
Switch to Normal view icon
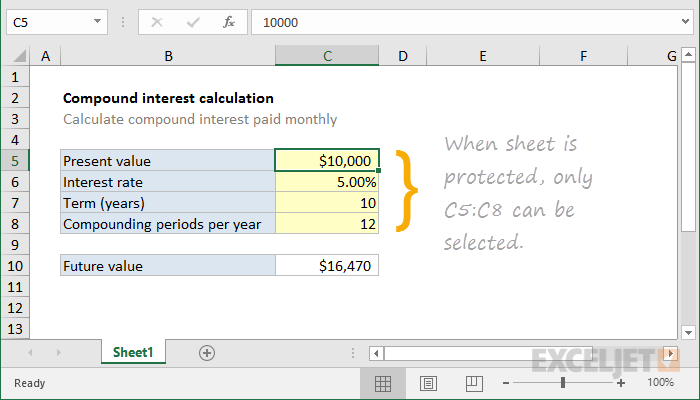pos(383,383)
